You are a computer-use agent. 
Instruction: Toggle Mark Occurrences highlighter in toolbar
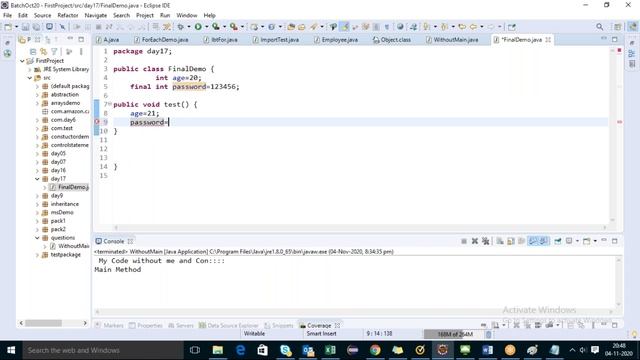click(345, 27)
